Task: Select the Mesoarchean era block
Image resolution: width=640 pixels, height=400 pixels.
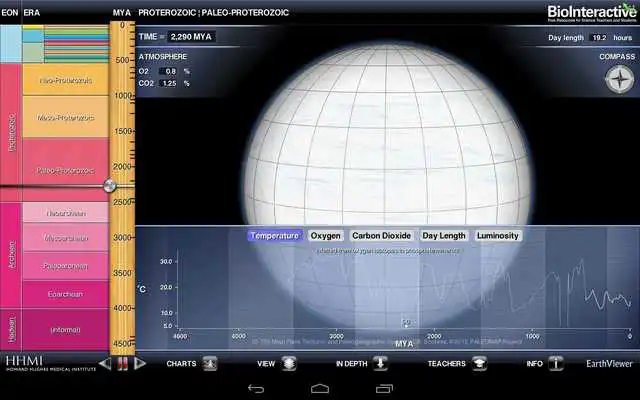Action: tap(65, 238)
